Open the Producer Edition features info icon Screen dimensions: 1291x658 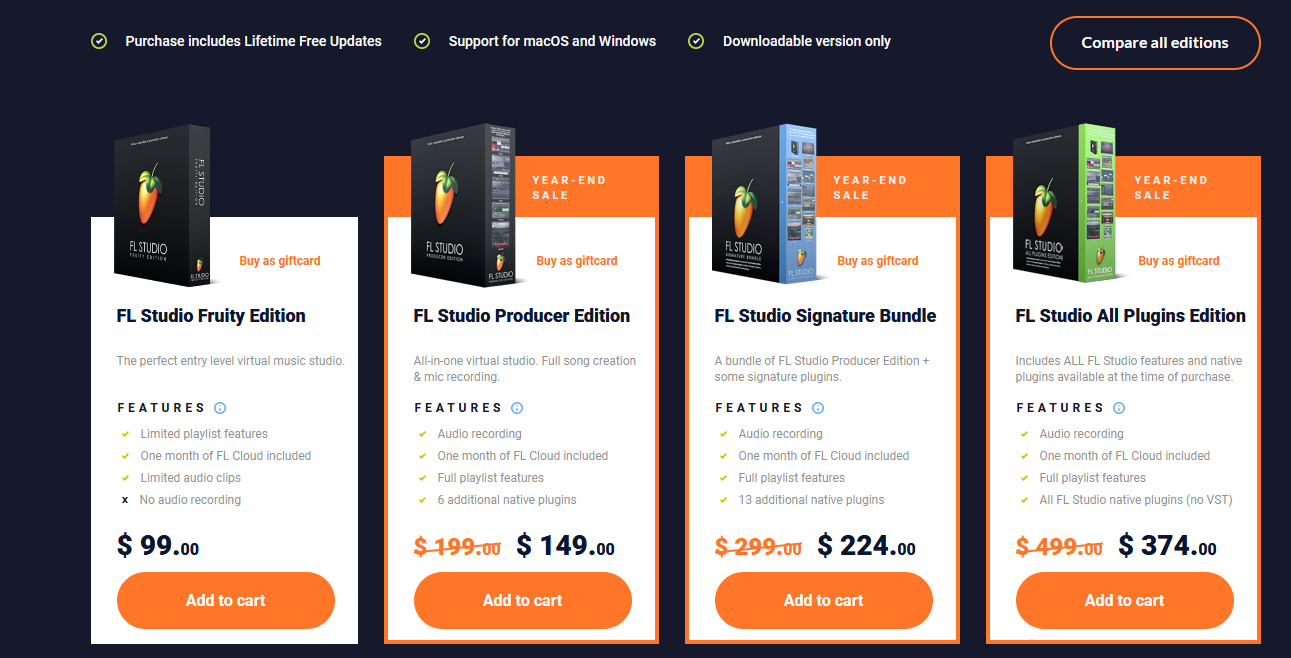point(517,408)
